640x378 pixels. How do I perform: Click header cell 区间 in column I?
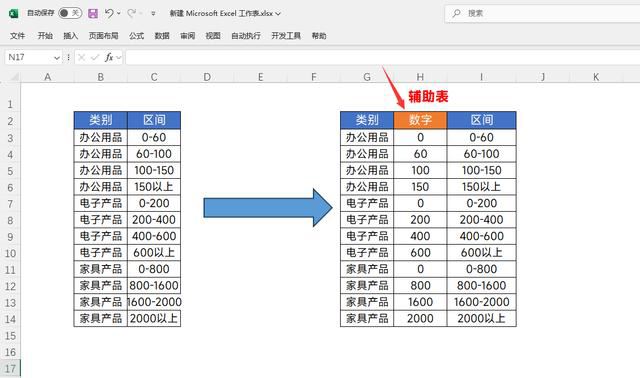coord(482,120)
